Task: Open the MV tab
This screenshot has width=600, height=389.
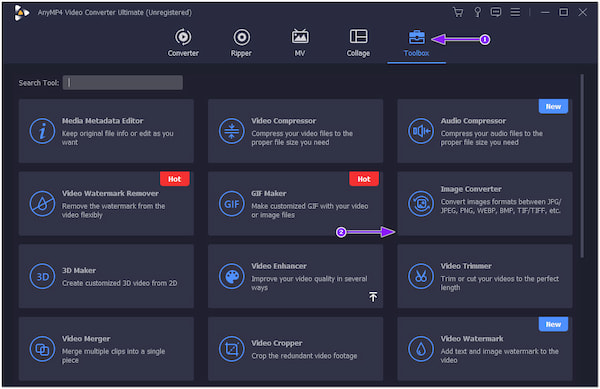Action: [x=300, y=43]
